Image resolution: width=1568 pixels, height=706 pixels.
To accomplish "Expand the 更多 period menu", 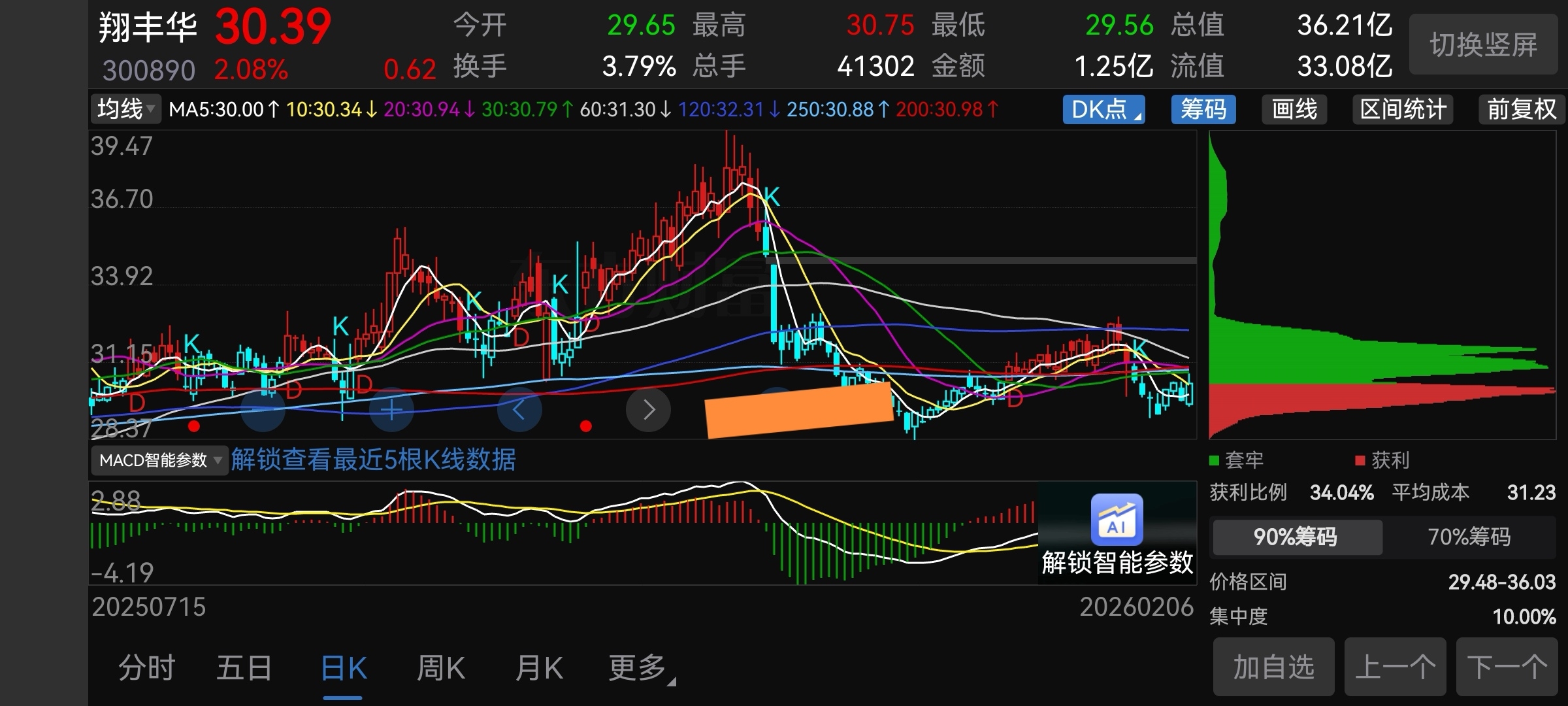I will point(640,668).
